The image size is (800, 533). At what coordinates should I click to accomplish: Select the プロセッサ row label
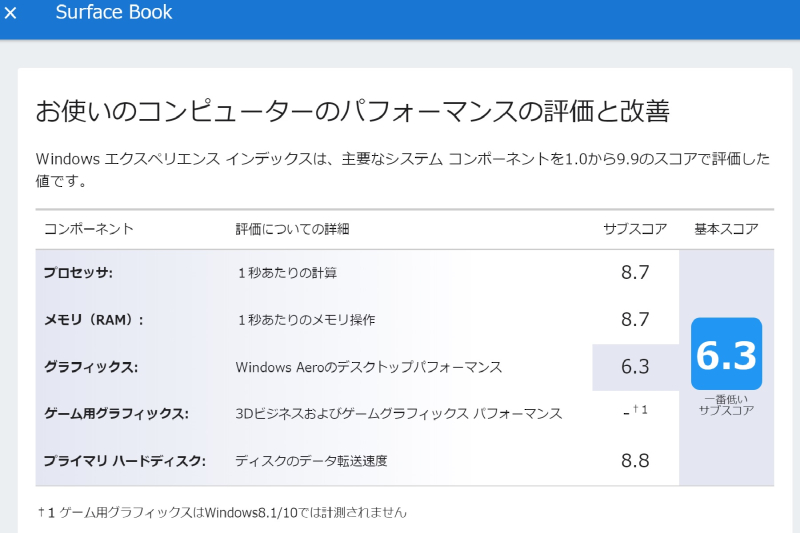coord(78,273)
